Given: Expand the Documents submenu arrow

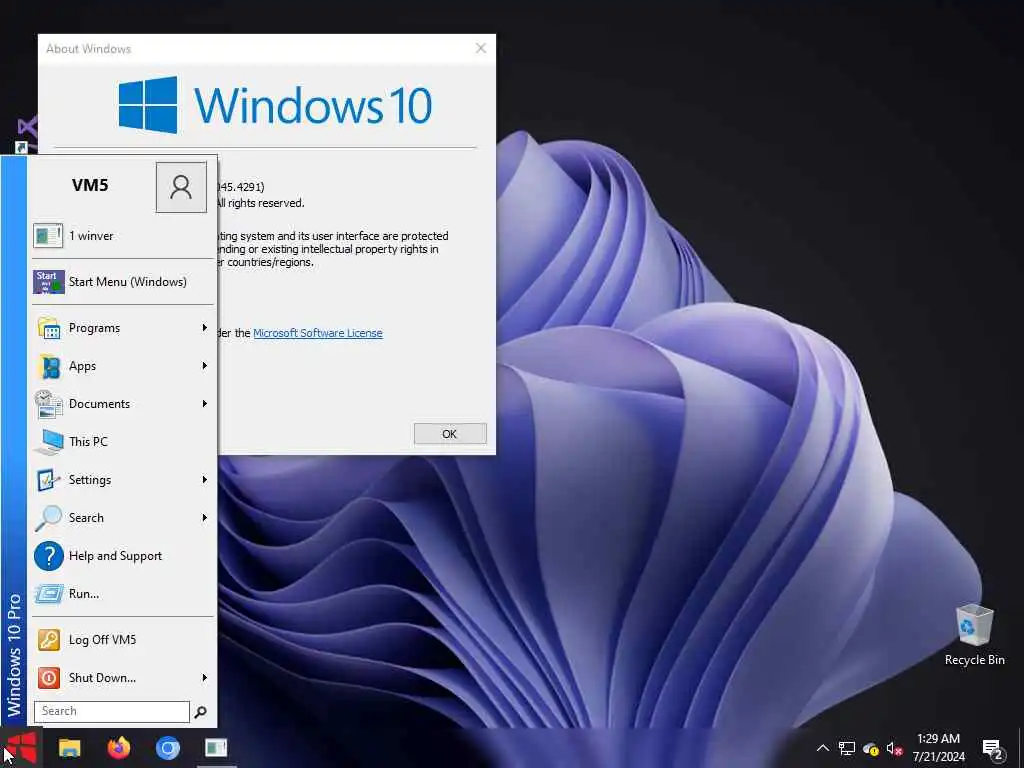Looking at the screenshot, I should coord(204,404).
